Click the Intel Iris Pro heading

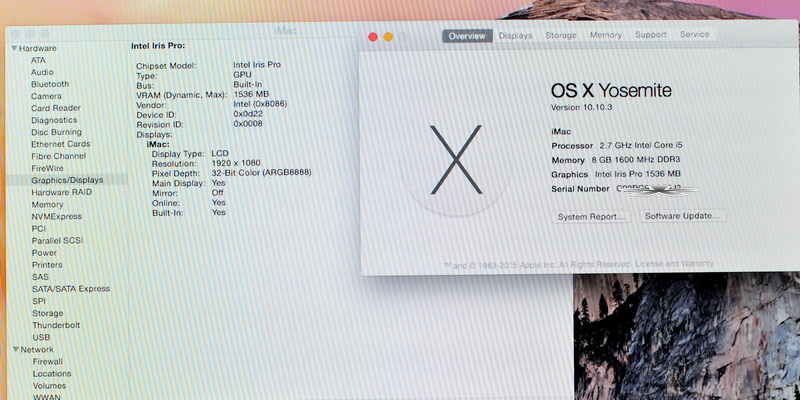point(158,46)
